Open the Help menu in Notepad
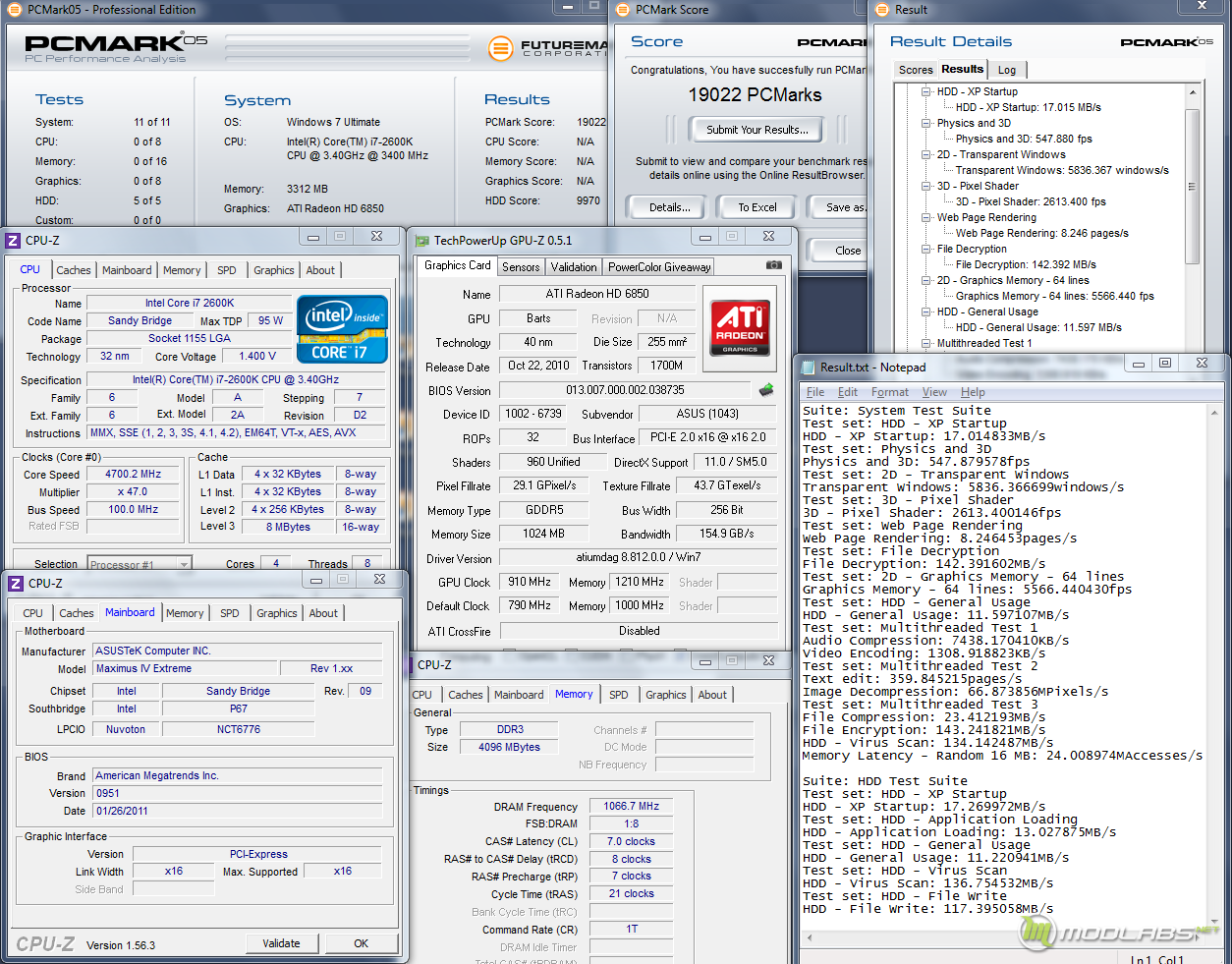This screenshot has height=964, width=1232. click(x=973, y=392)
